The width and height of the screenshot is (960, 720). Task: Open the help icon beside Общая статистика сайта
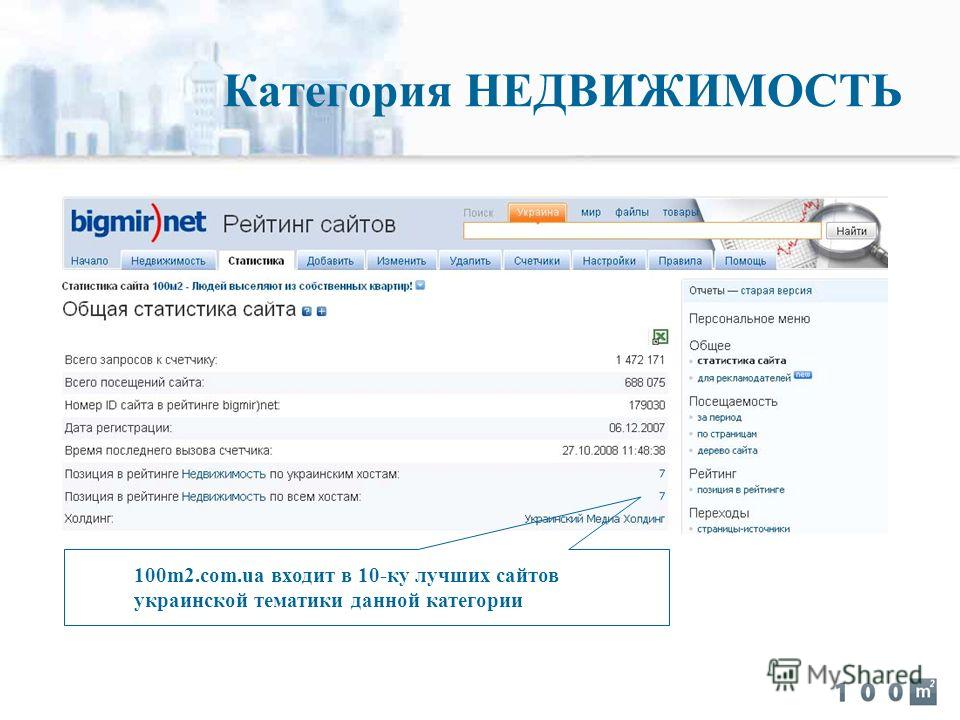(307, 312)
